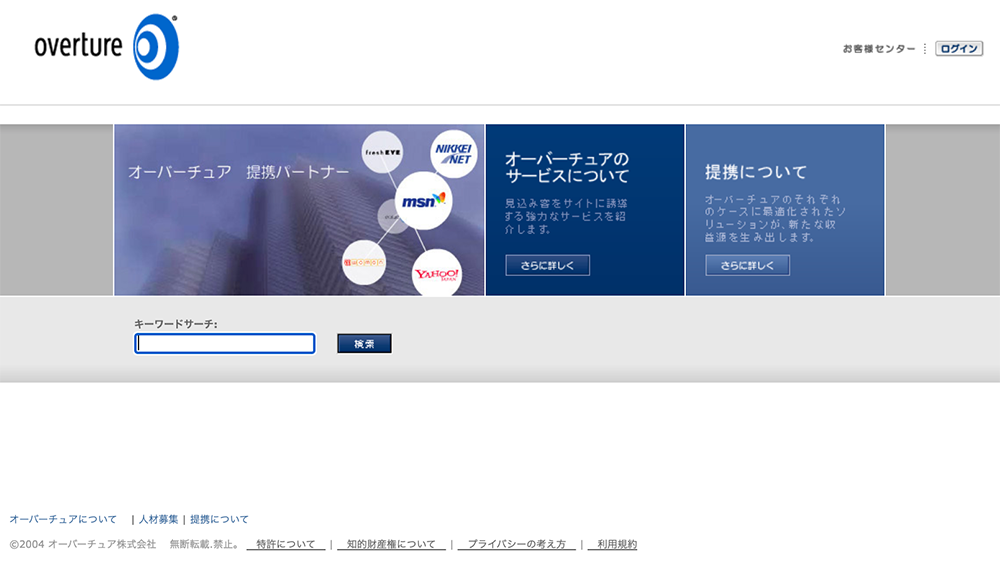Viewport: 1000px width, 582px height.
Task: Click さらに詳しく under 提携について panel
Action: coord(747,265)
